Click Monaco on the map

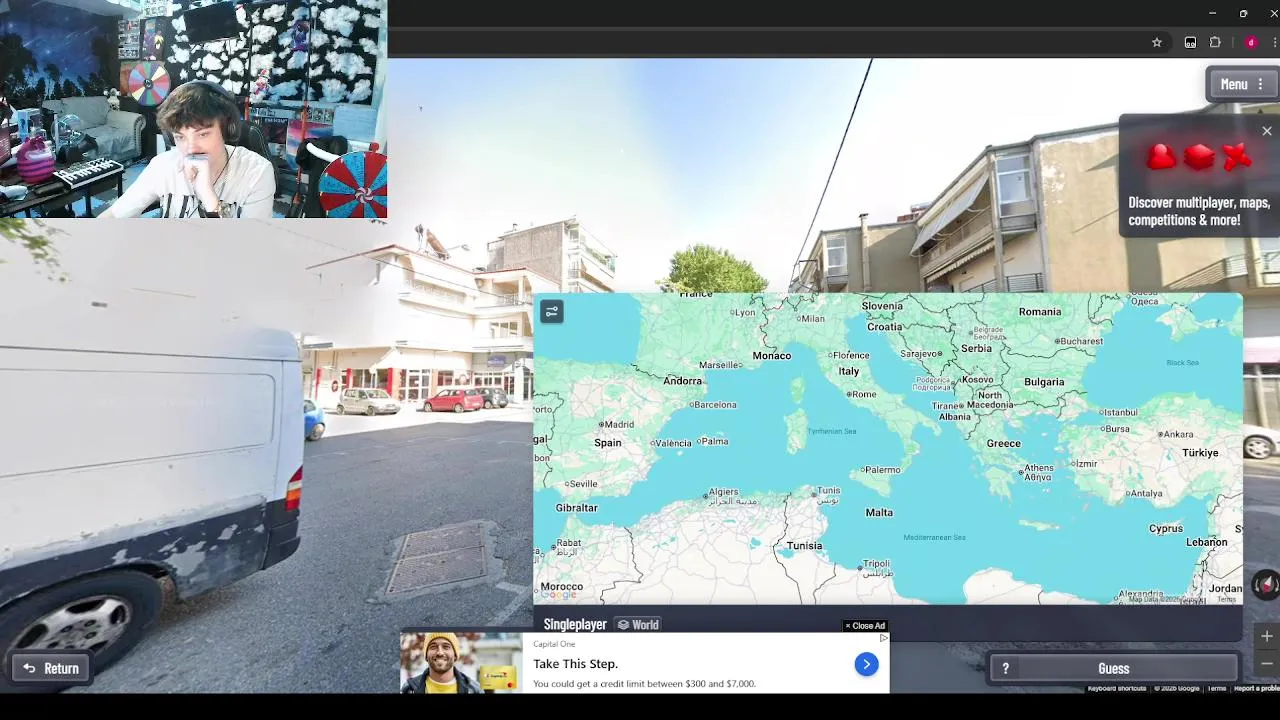click(x=771, y=356)
